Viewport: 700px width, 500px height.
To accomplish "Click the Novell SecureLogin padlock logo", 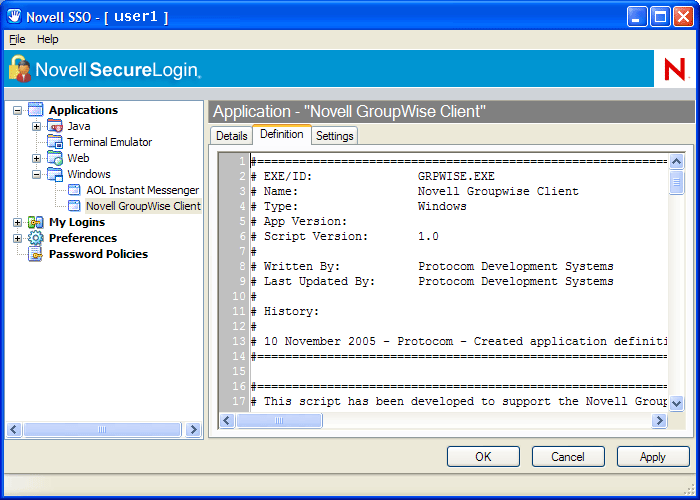I will [x=20, y=69].
